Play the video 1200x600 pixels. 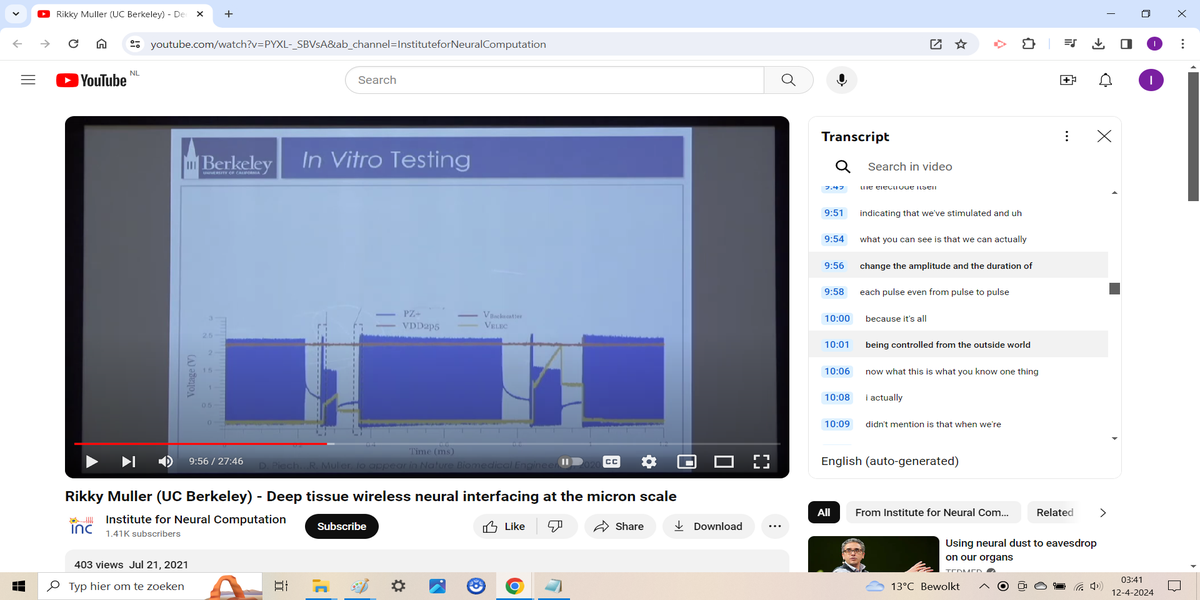92,461
